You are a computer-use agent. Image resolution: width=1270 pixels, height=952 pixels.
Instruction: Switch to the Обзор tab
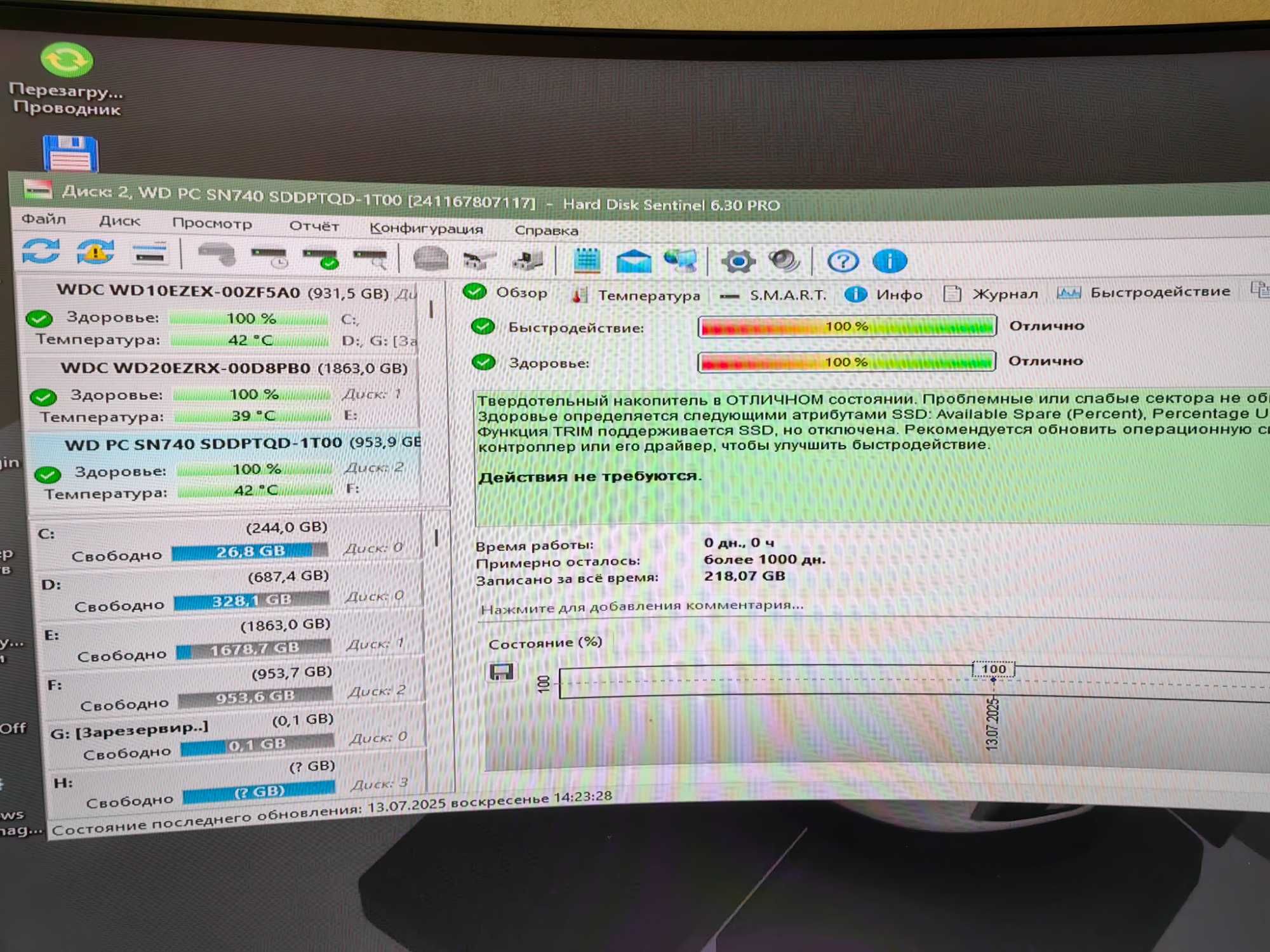pyautogui.click(x=506, y=292)
